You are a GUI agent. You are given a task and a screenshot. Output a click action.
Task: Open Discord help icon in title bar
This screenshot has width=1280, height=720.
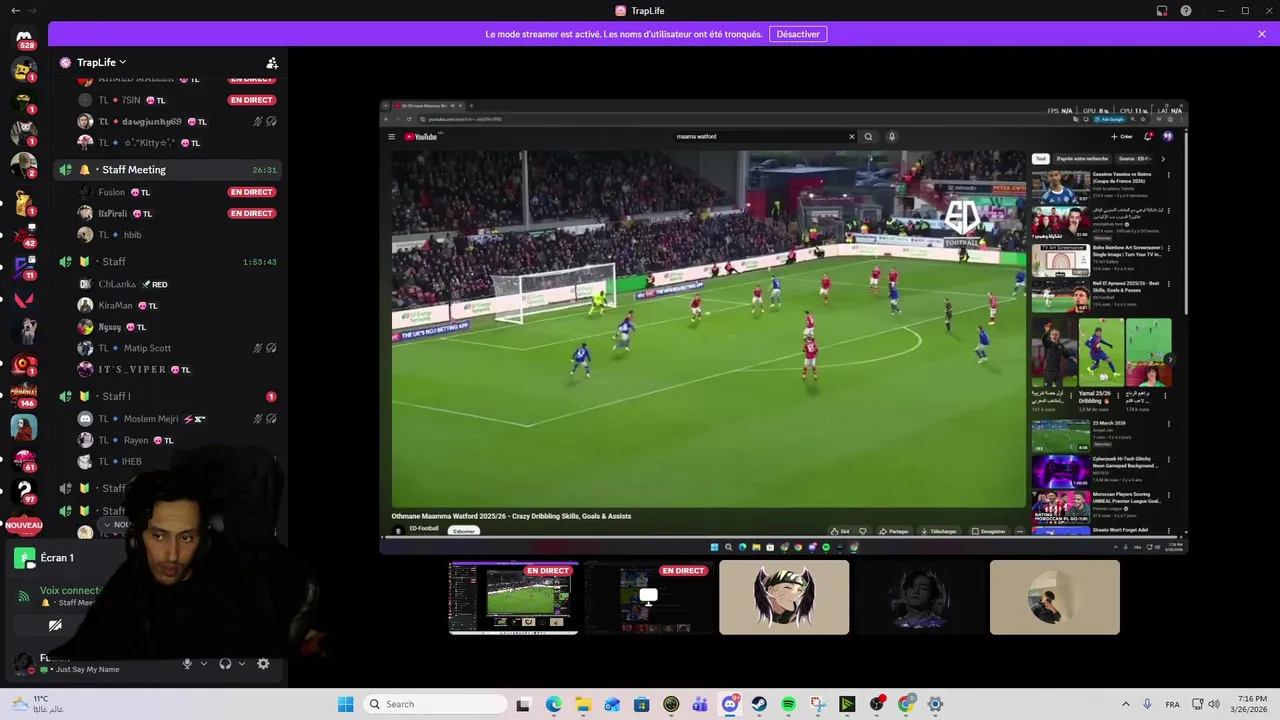tap(1186, 11)
